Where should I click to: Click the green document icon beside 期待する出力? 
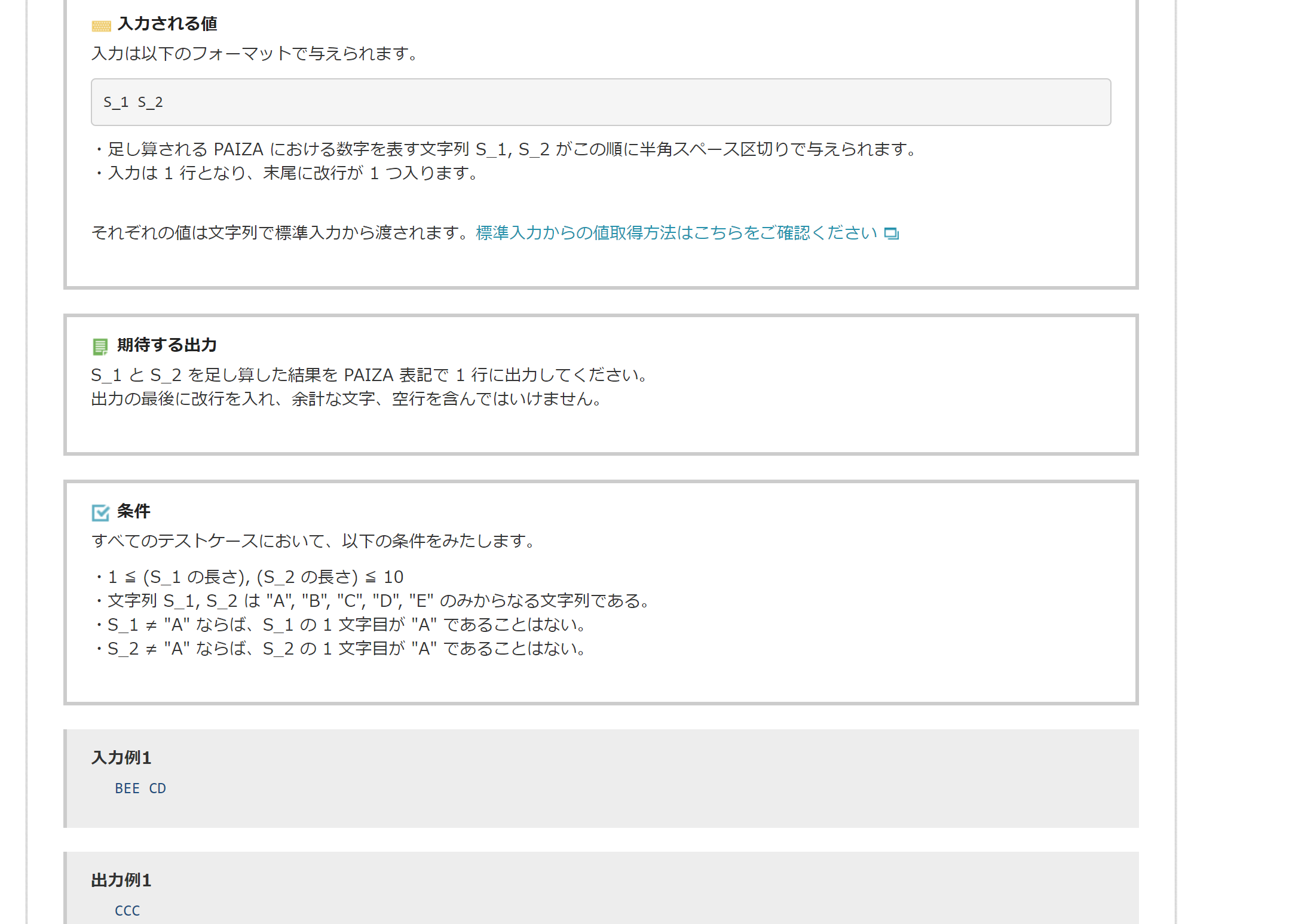100,346
